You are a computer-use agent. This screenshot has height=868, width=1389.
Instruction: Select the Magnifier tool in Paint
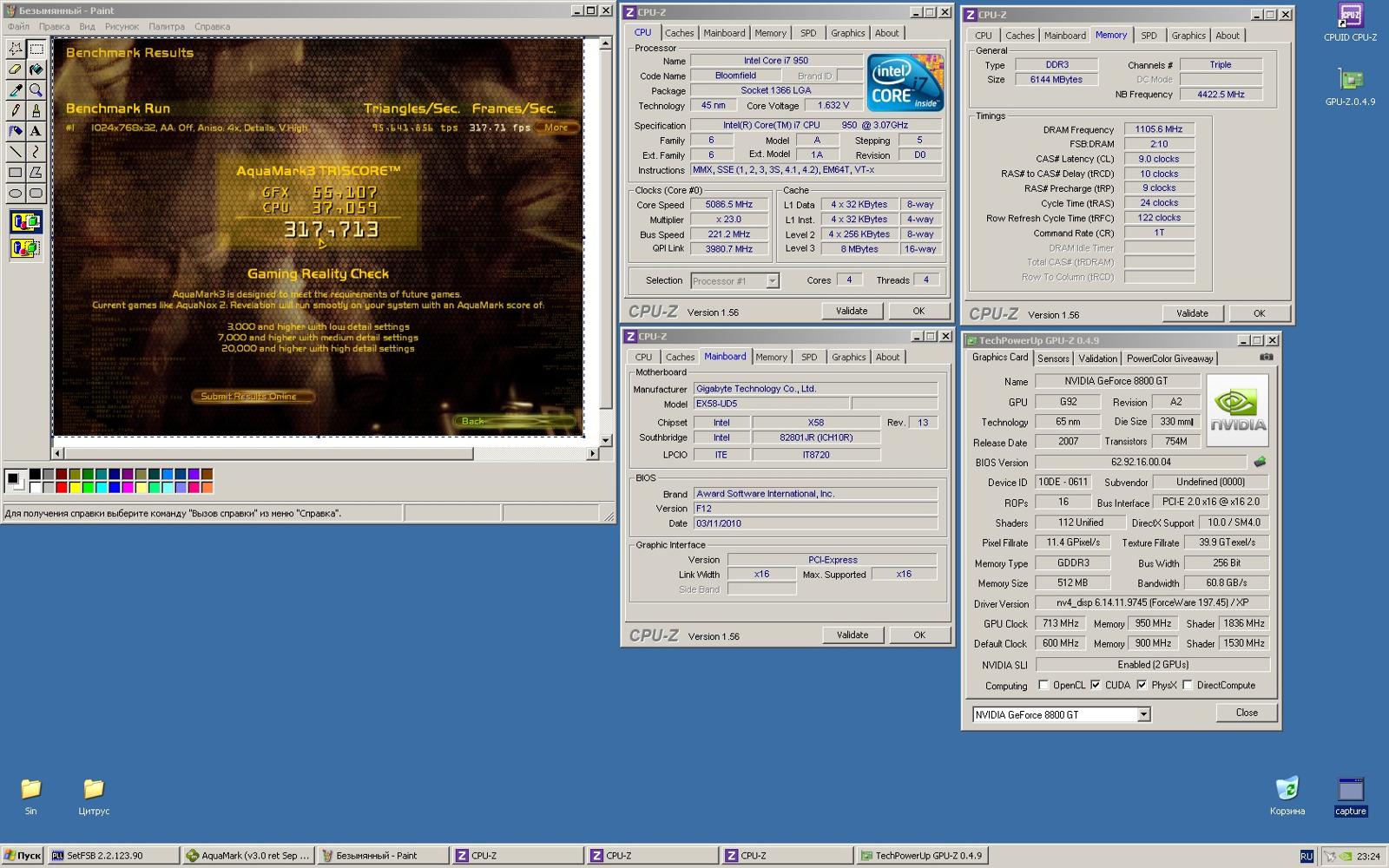point(36,90)
